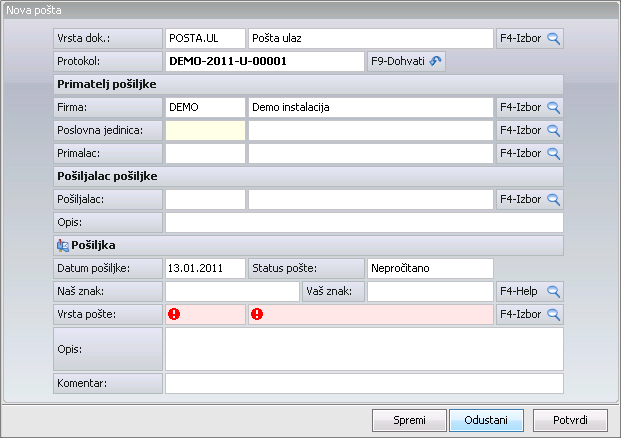The height and width of the screenshot is (438, 621).
Task: Click the F4-Izbor lookup for Vrsta dok.
Action: [x=529, y=39]
